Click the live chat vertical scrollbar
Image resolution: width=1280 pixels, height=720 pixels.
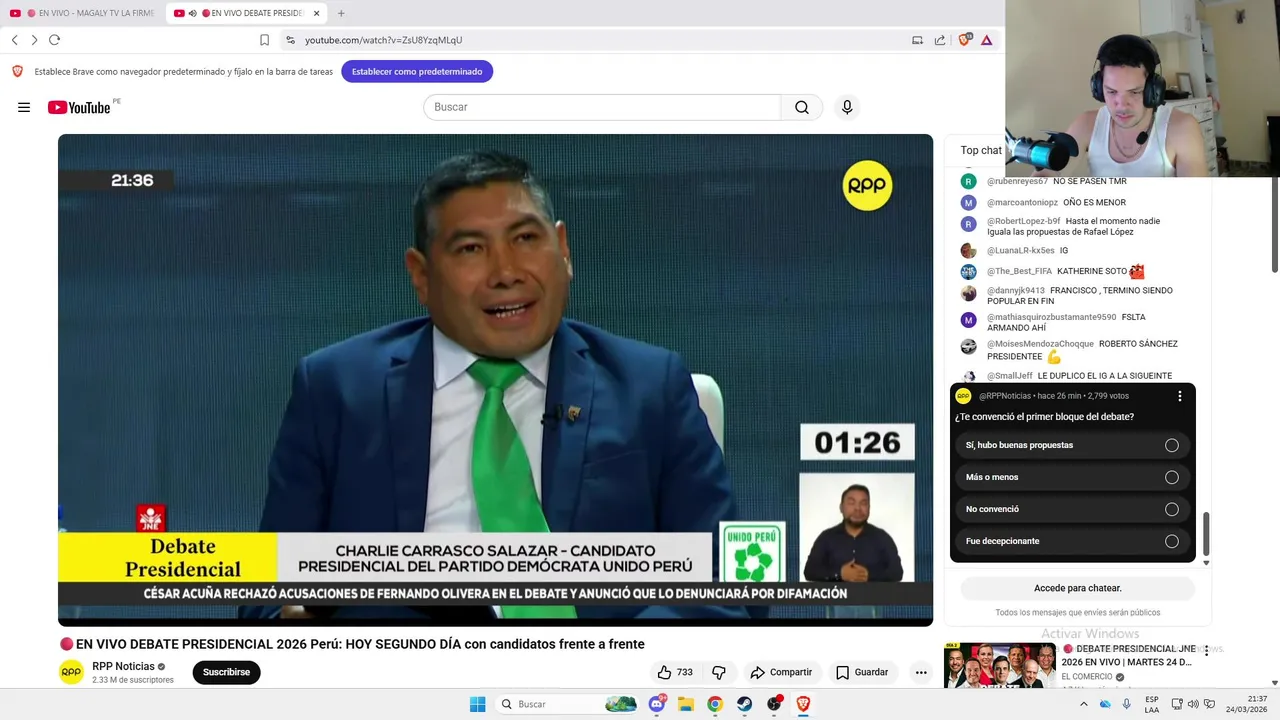tap(1206, 535)
